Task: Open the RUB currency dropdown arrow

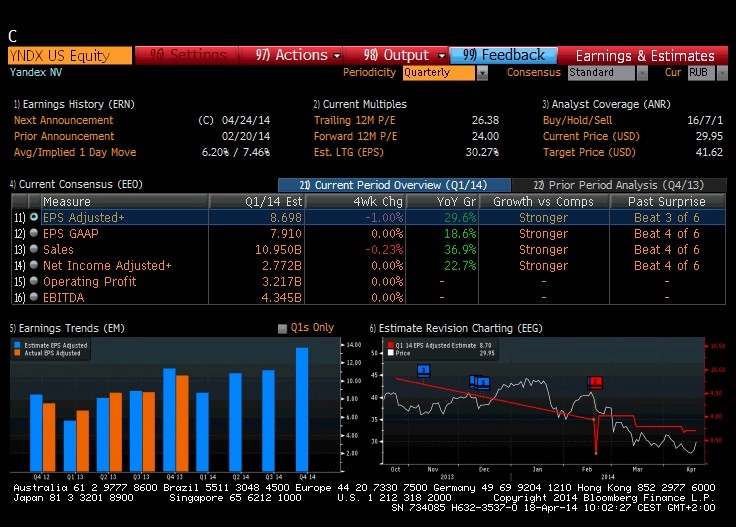Action: (722, 73)
